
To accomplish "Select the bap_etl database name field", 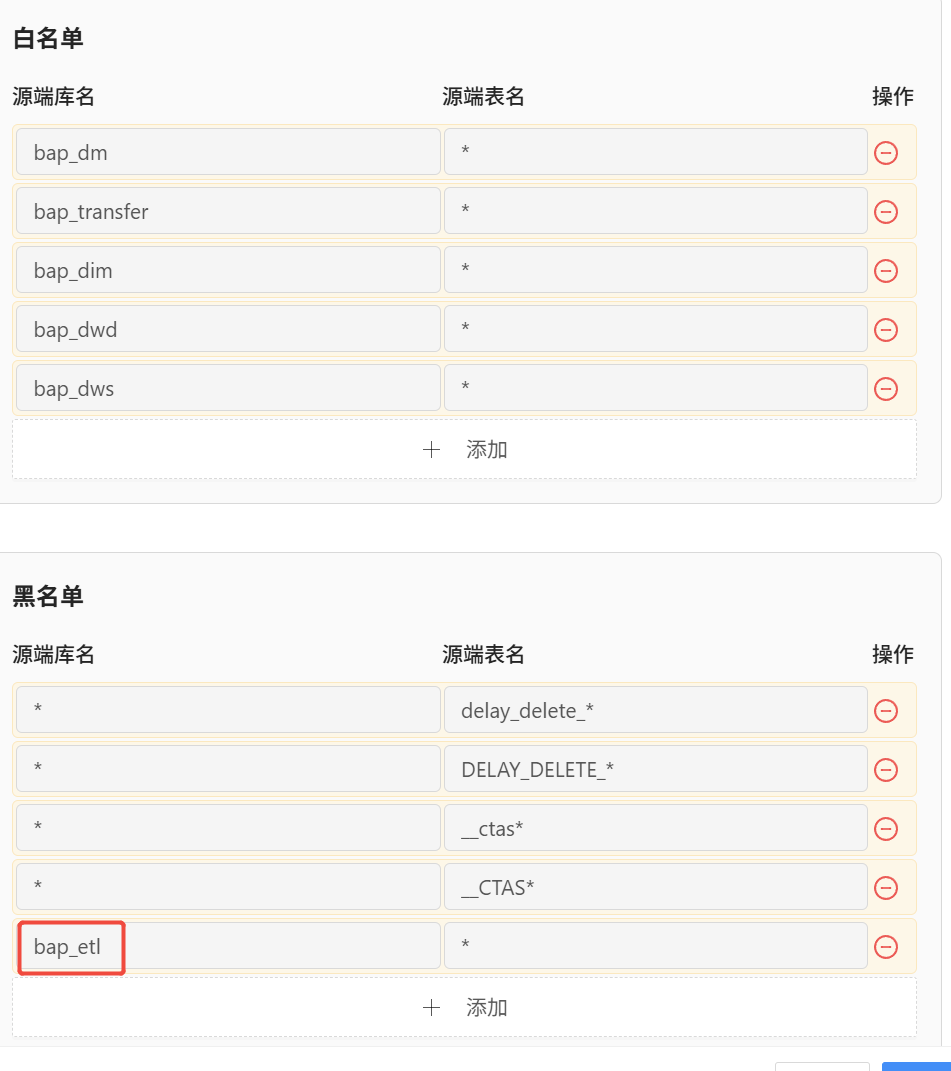I will click(228, 945).
